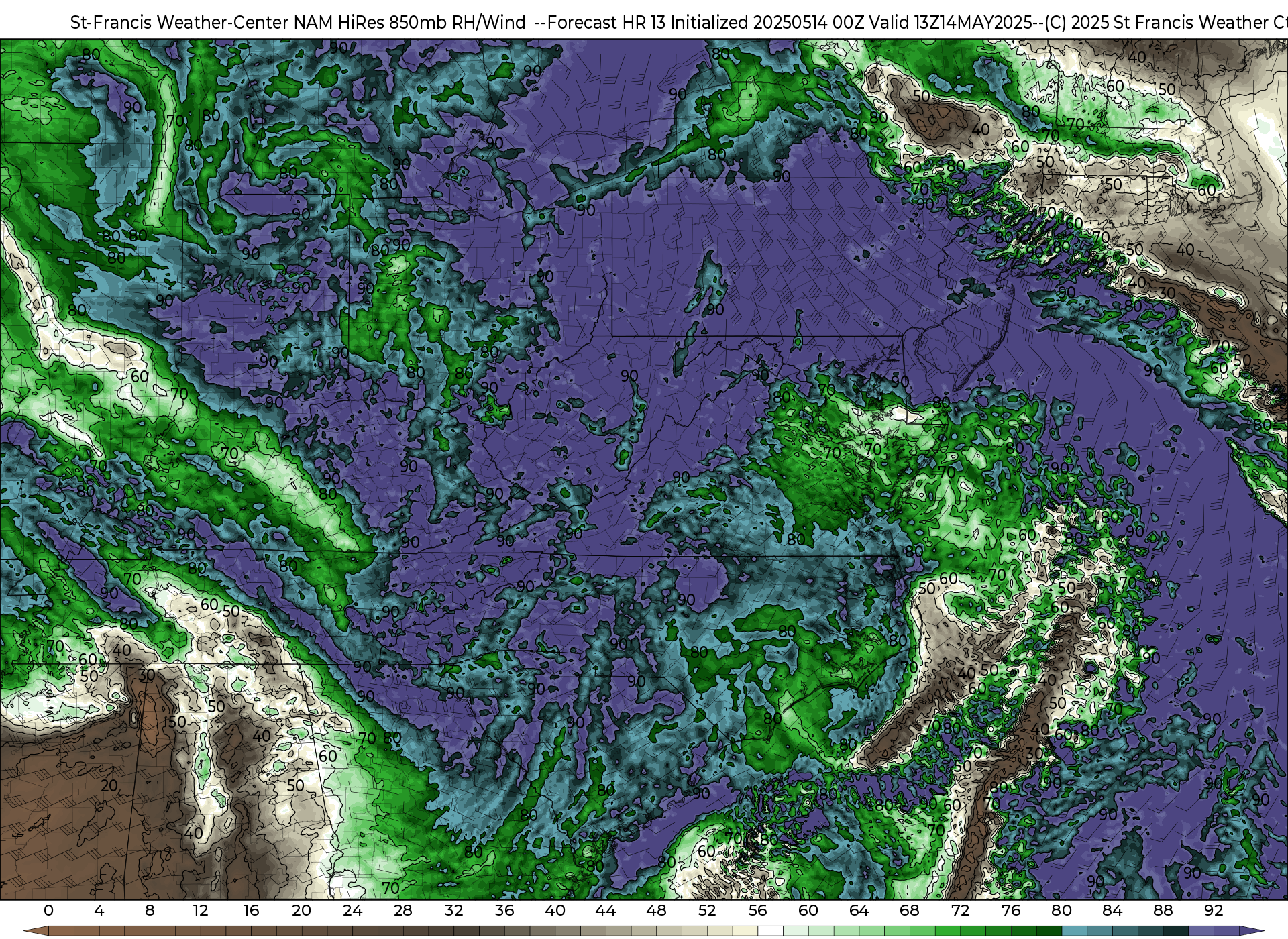Viewport: 1288px width, 939px height.
Task: Click the 28 tick label on the colorbar
Action: pyautogui.click(x=403, y=910)
